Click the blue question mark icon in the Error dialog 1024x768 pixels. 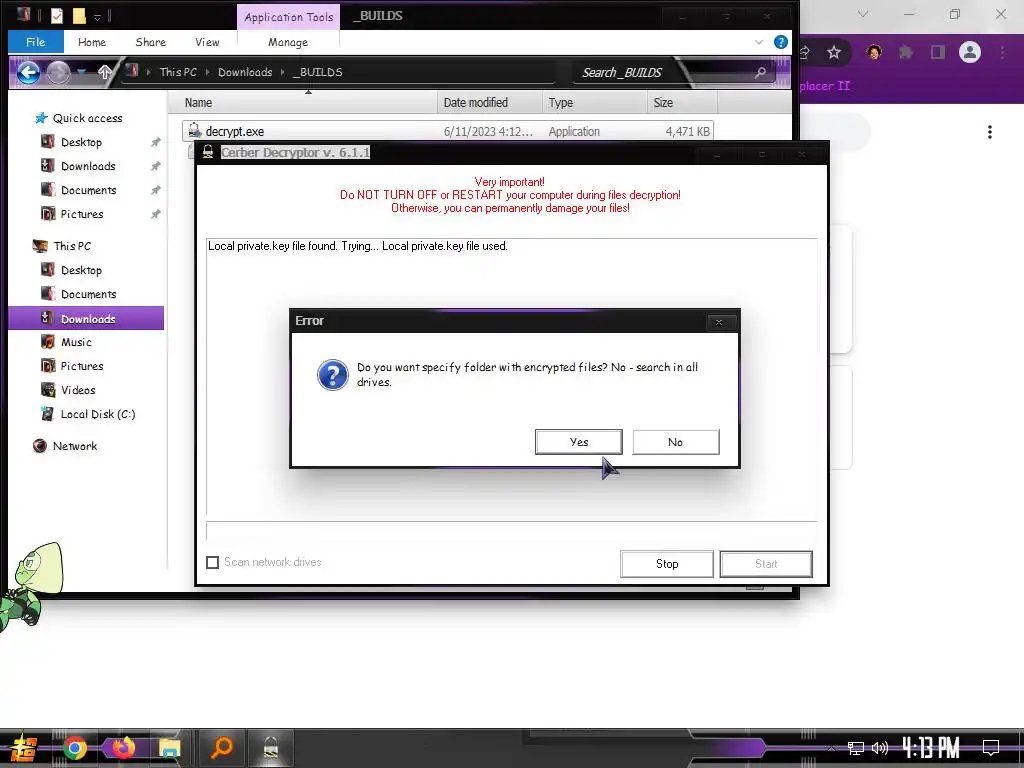[333, 375]
